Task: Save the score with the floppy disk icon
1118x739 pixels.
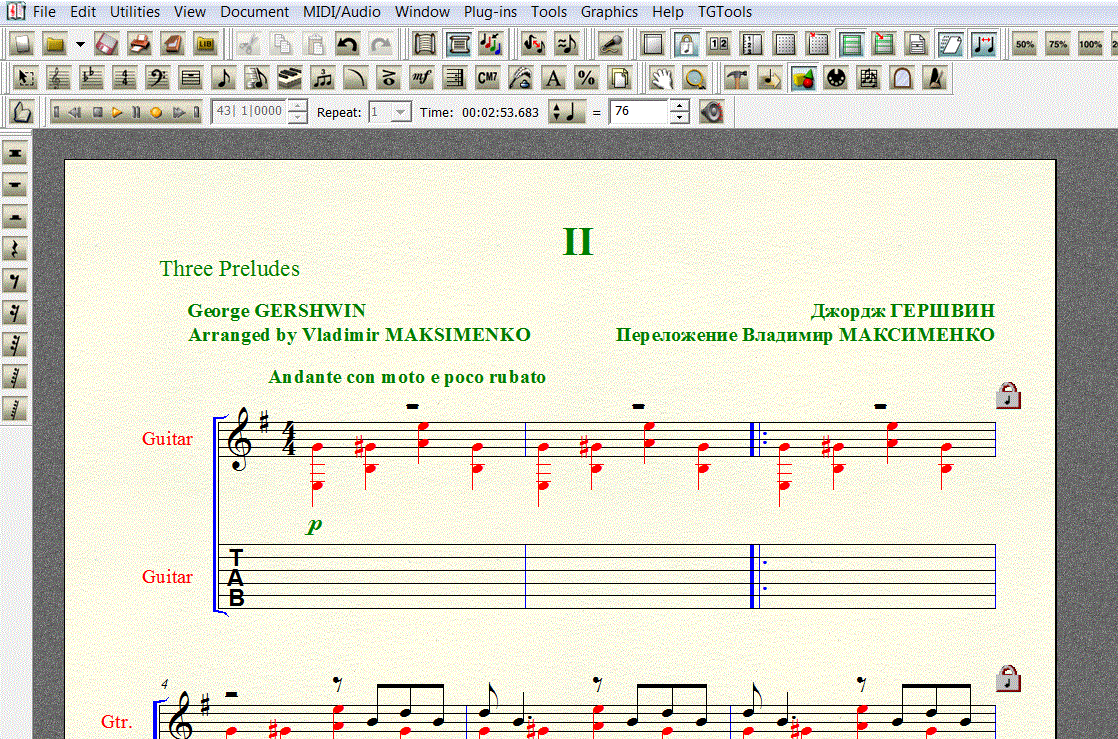Action: [x=106, y=44]
